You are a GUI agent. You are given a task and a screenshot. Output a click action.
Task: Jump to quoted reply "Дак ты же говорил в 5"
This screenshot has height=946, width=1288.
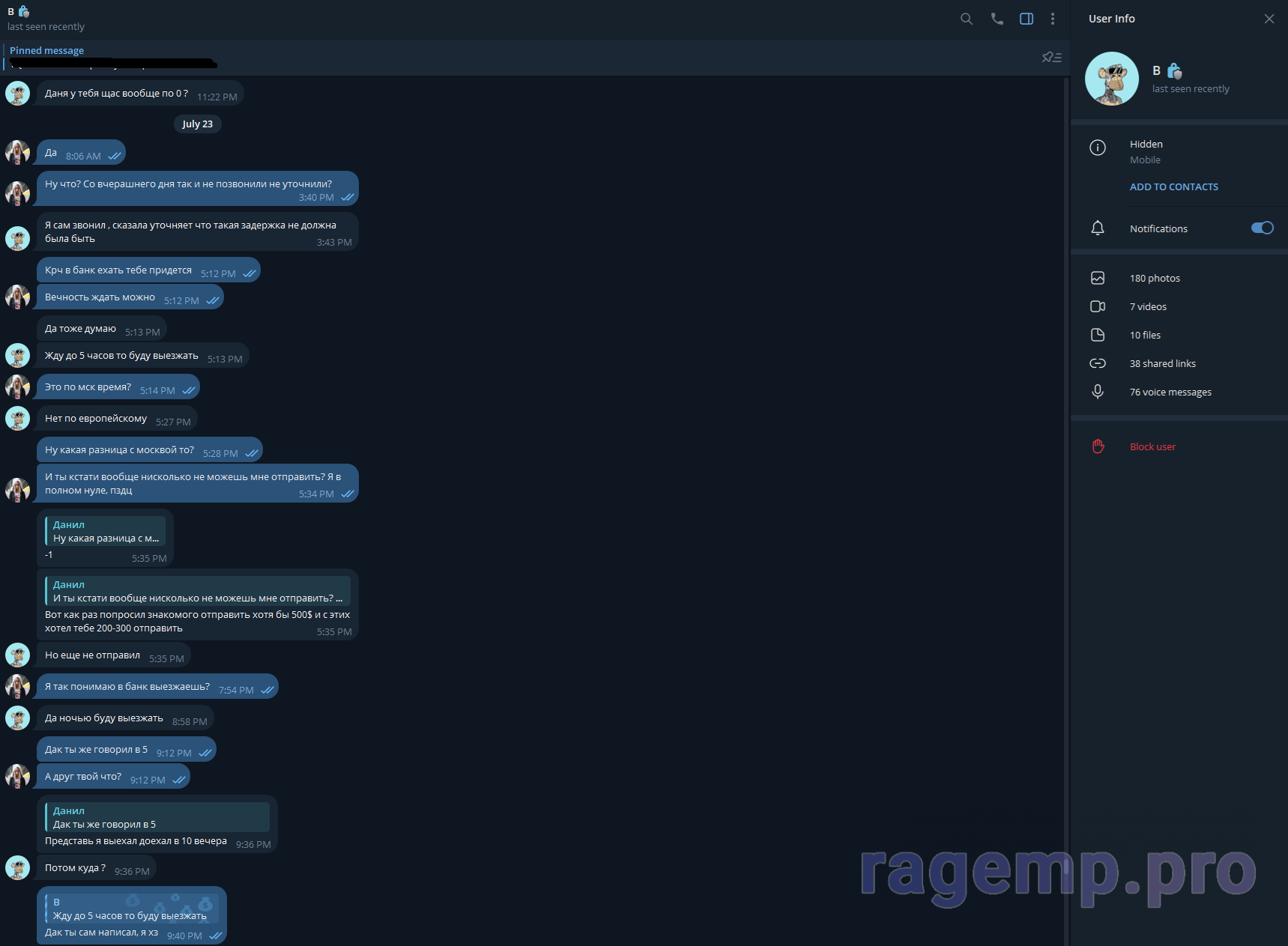157,818
